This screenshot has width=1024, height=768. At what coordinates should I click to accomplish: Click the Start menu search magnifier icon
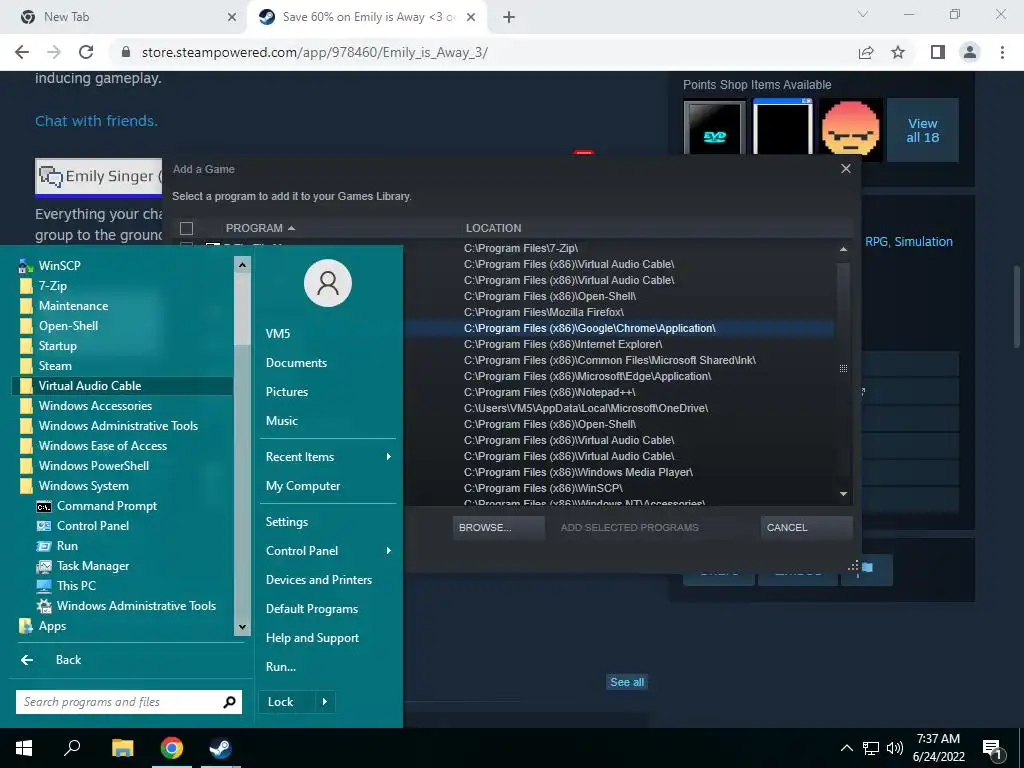pyautogui.click(x=229, y=702)
